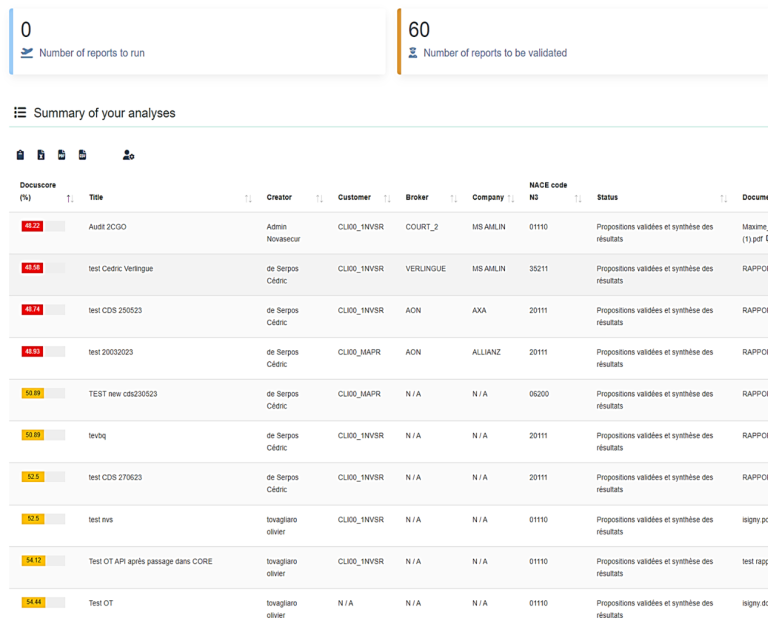Sort by Broker using its sort arrows
Screen dimensions: 768x621
[x=453, y=198]
